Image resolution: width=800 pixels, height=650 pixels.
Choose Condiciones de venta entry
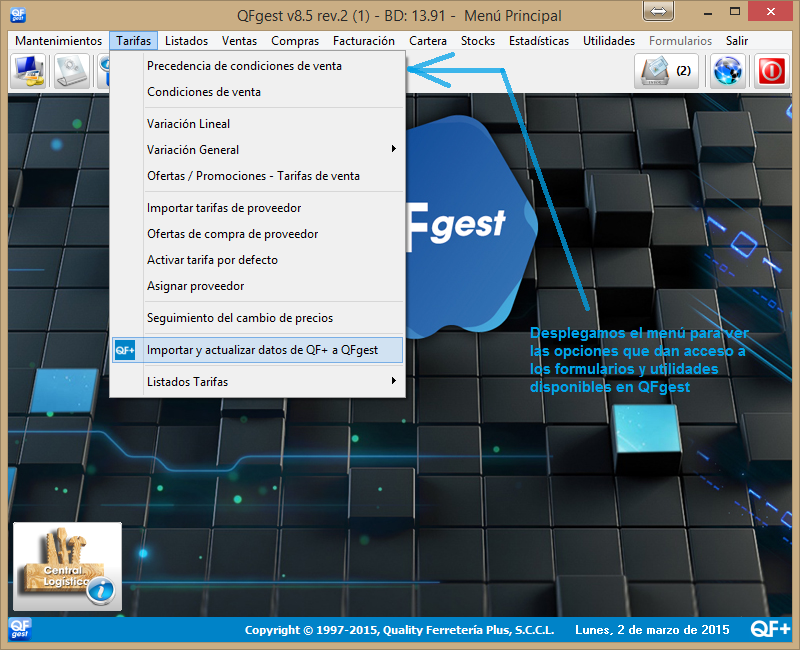coord(258,92)
